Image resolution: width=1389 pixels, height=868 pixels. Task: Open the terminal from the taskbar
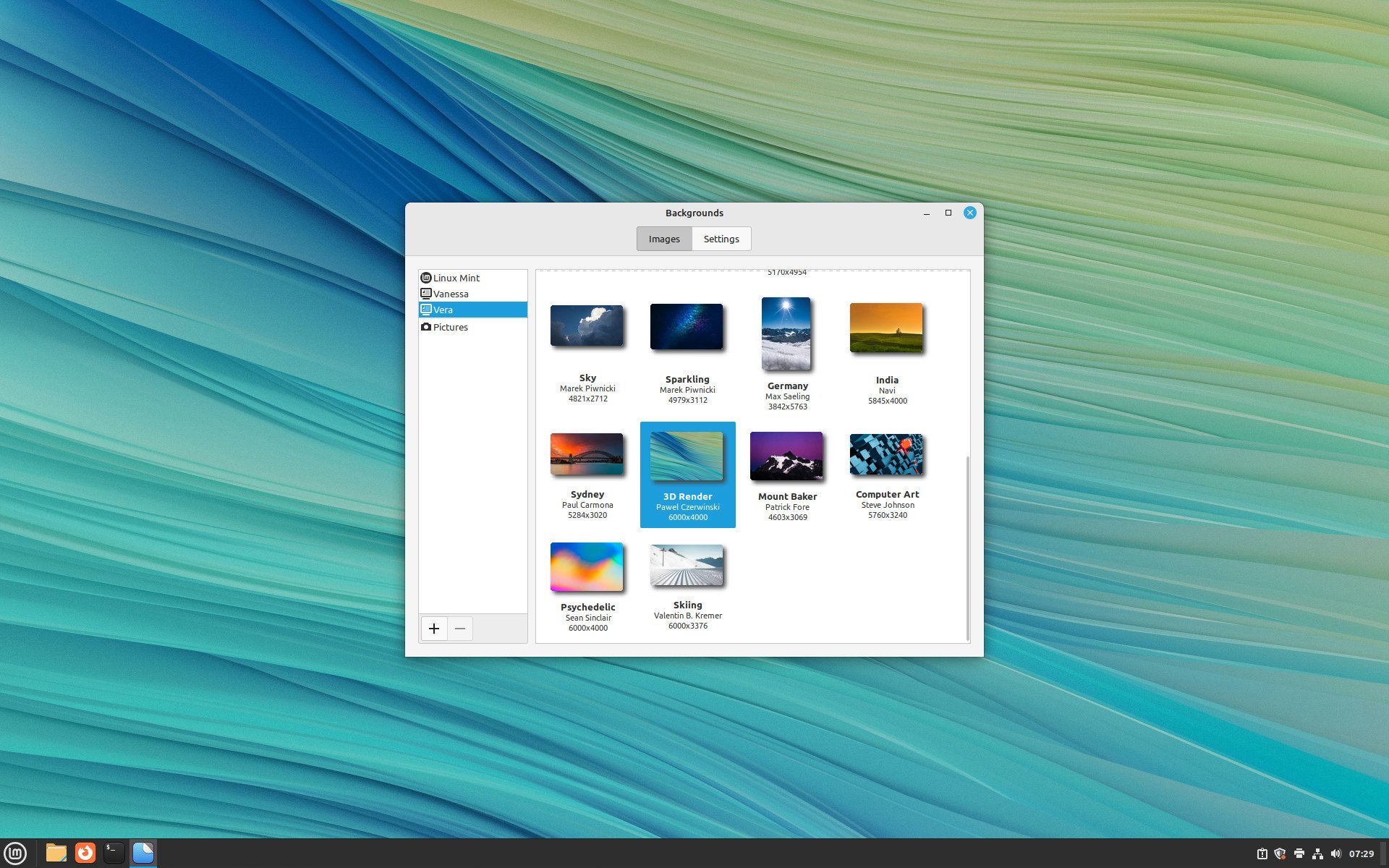click(x=114, y=852)
